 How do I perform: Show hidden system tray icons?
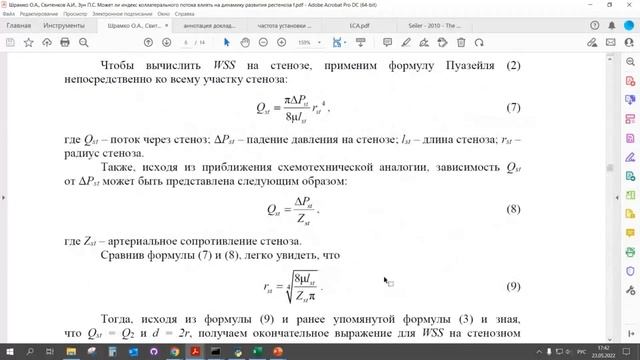point(539,351)
